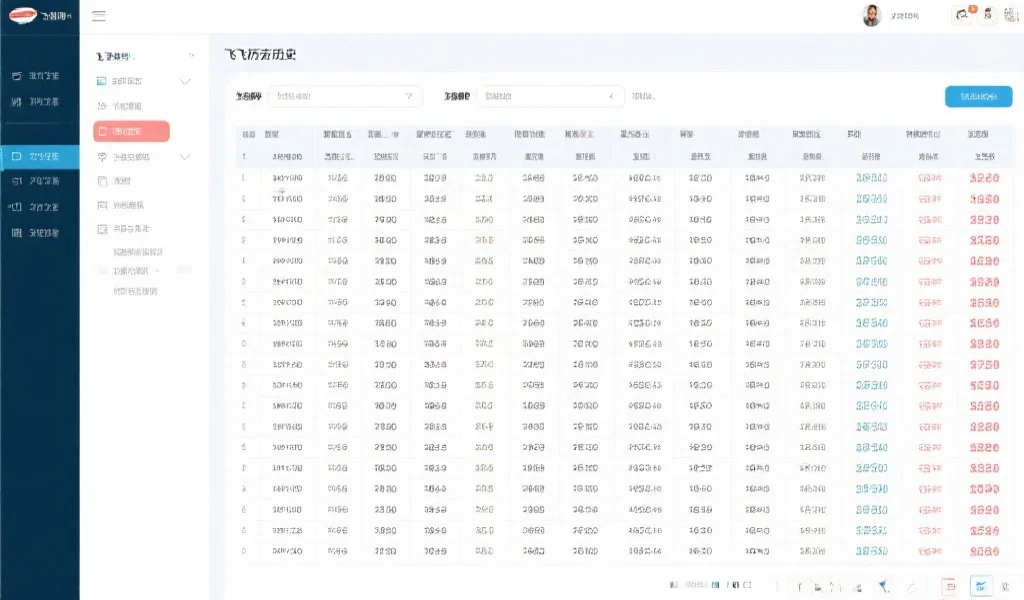The width and height of the screenshot is (1024, 600).
Task: Open notifications icon with orange badge
Action: click(x=963, y=14)
